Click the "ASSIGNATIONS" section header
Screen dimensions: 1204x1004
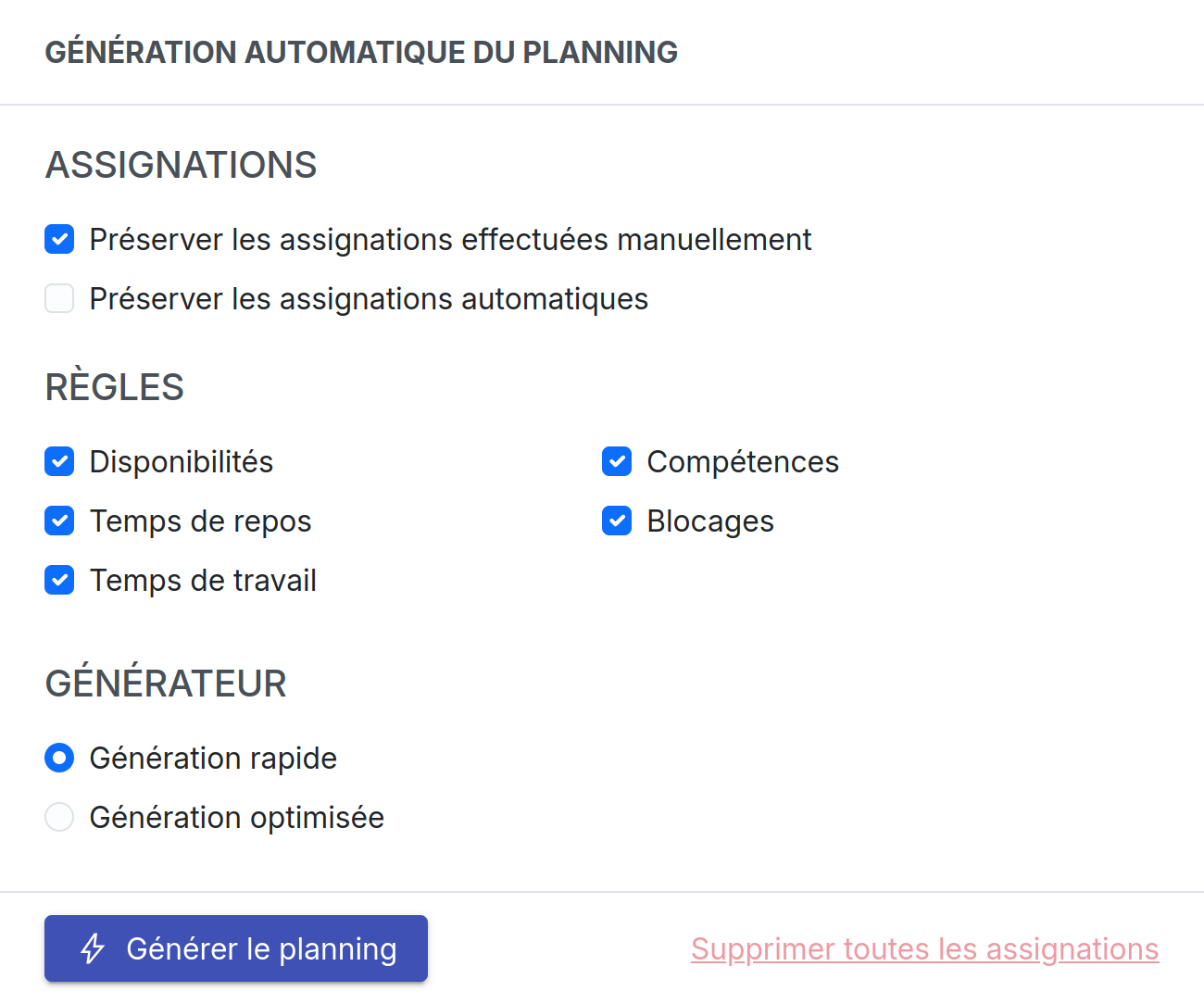coord(181,165)
